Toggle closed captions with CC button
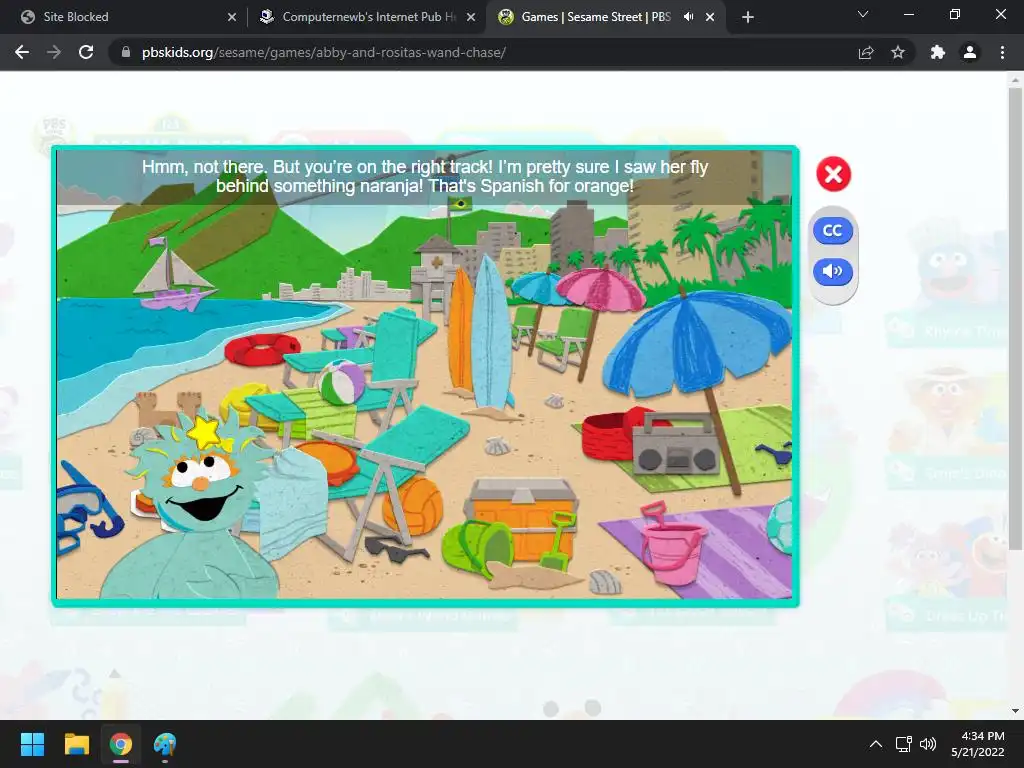1024x768 pixels. pos(833,231)
